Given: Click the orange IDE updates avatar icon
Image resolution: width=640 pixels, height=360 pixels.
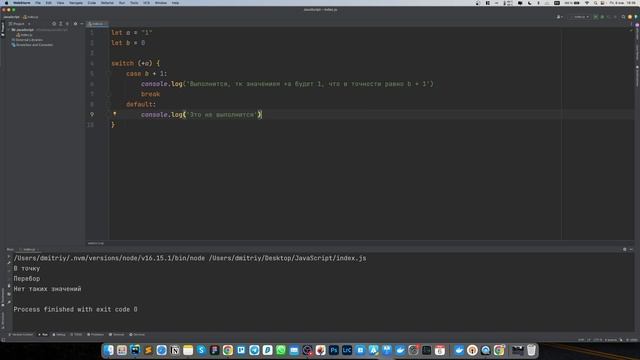Looking at the screenshot, I should pos(630,17).
